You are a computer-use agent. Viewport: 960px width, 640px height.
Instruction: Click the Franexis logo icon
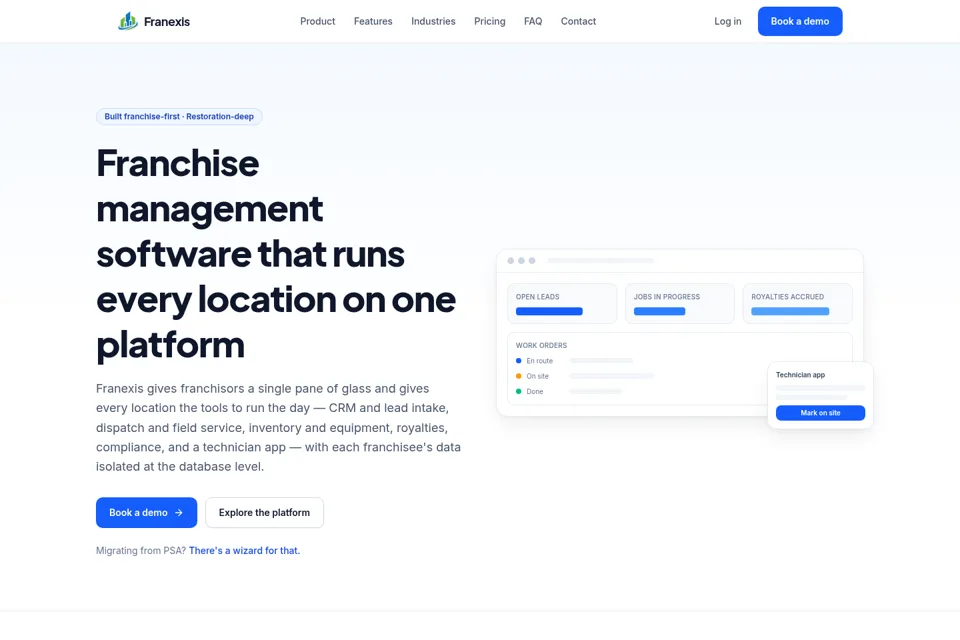click(127, 21)
